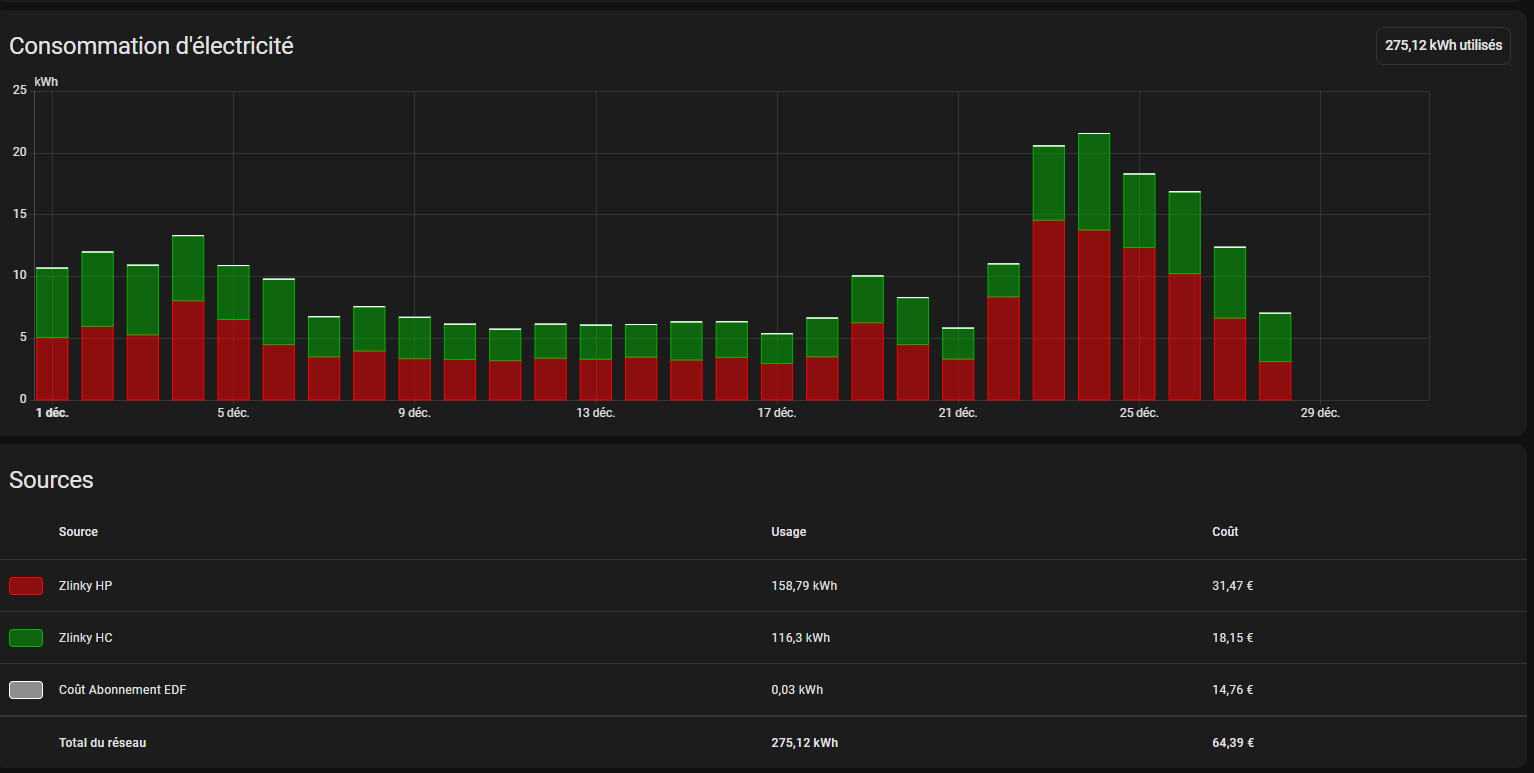This screenshot has width=1534, height=773.
Task: Click the grey Coût Abonnement EDF swatch
Action: coord(26,690)
